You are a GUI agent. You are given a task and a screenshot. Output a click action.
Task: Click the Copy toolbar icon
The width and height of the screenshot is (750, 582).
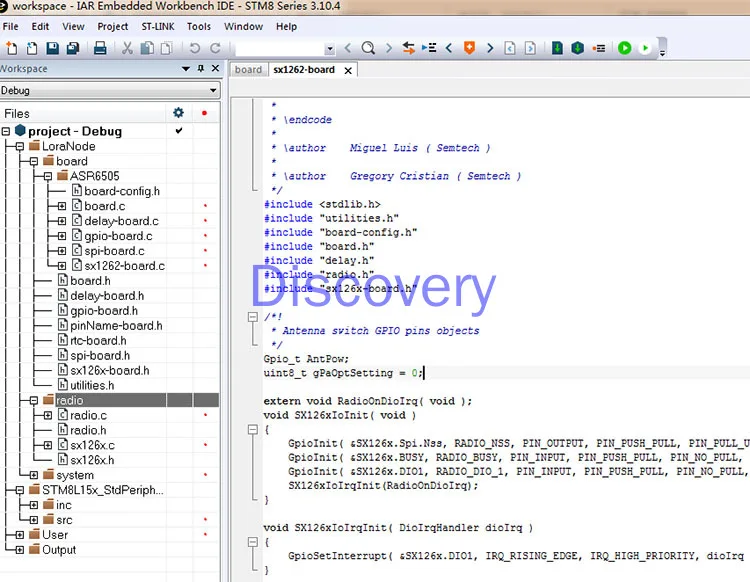(x=147, y=48)
